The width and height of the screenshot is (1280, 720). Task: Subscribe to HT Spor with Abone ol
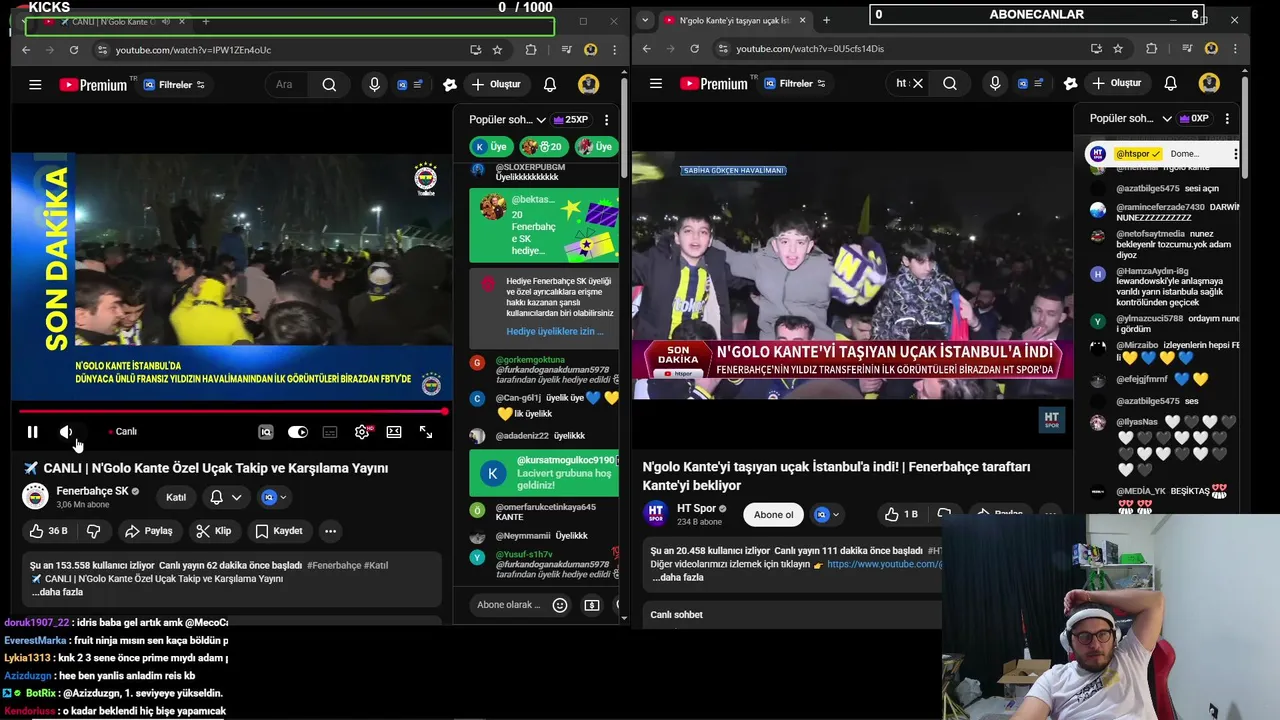click(x=773, y=515)
